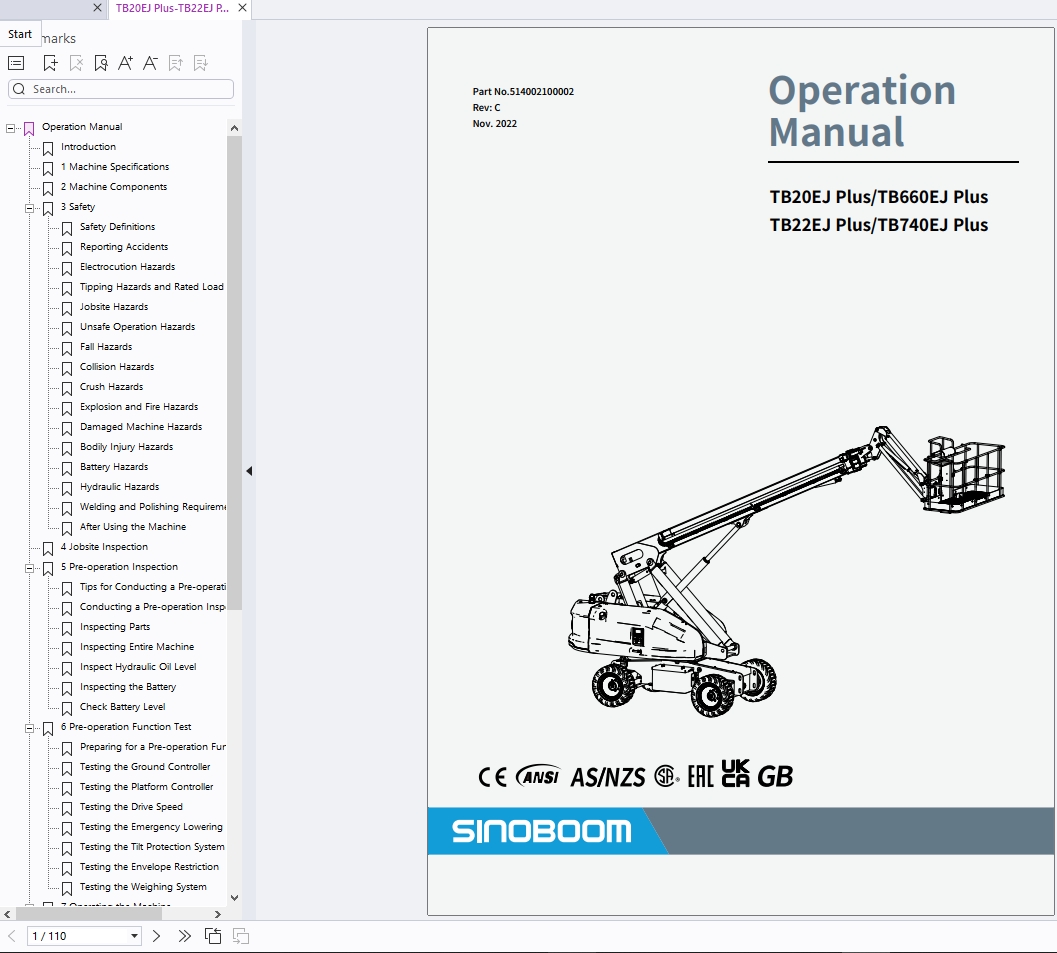
Task: Click the bookmark panel vertical scrollbar thumb
Action: click(234, 370)
